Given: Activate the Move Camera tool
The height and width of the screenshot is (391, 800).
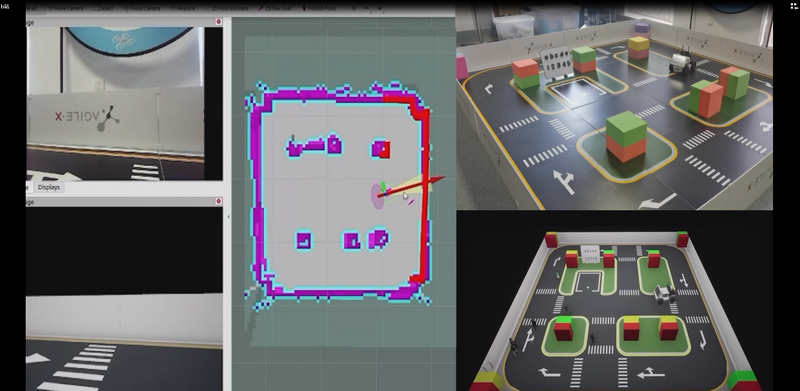Looking at the screenshot, I should point(66,9).
